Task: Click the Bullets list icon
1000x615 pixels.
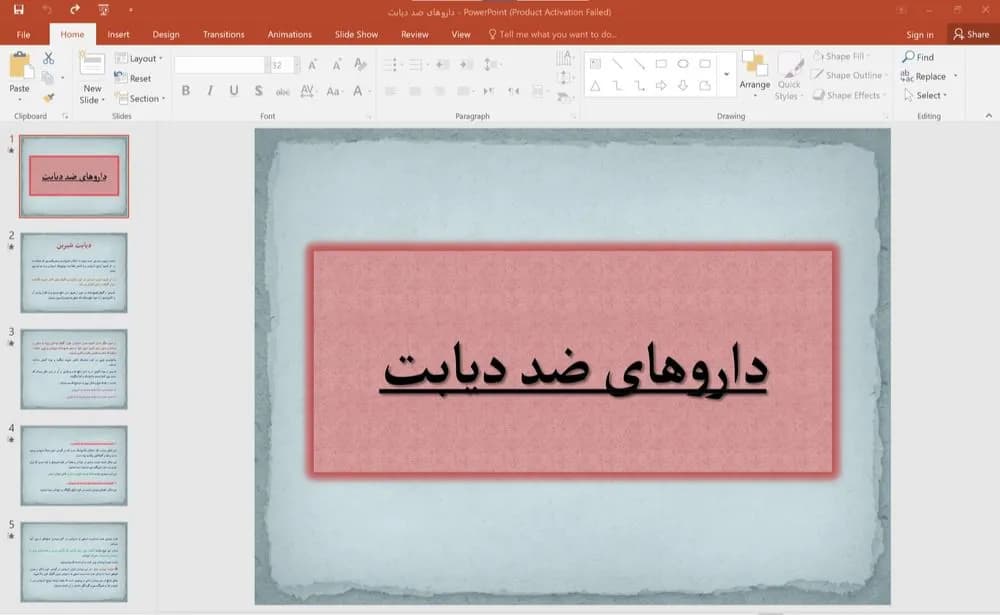Action: (392, 64)
